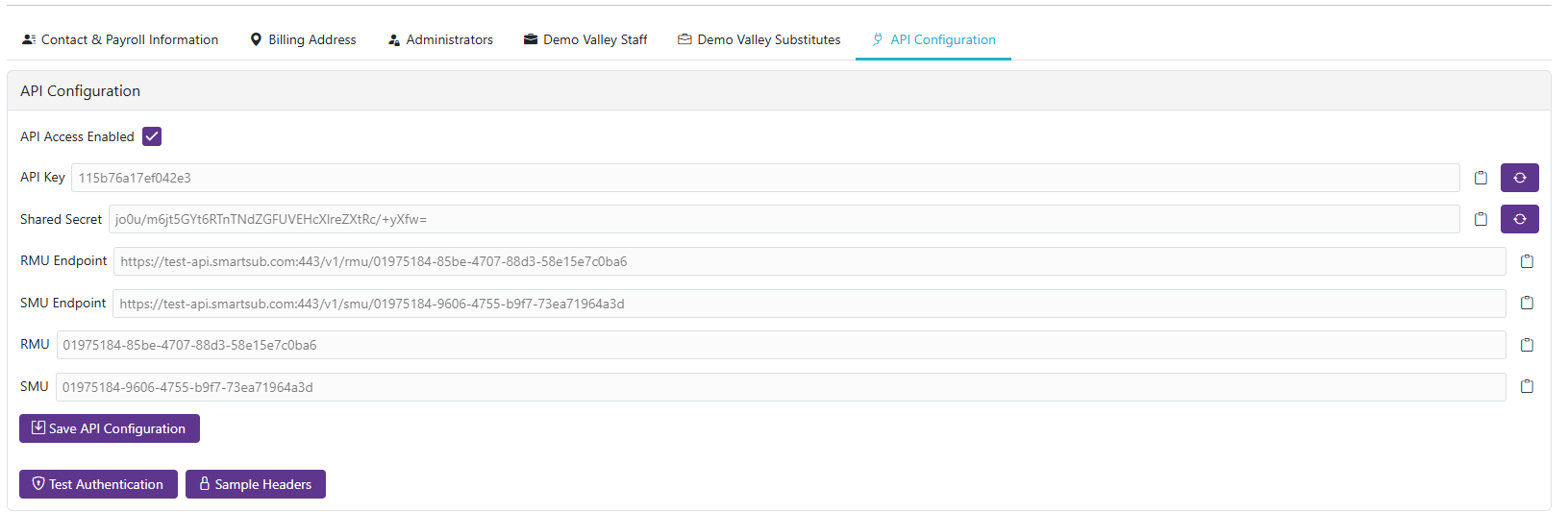
Task: Copy the SMU Endpoint URL
Action: tap(1527, 303)
